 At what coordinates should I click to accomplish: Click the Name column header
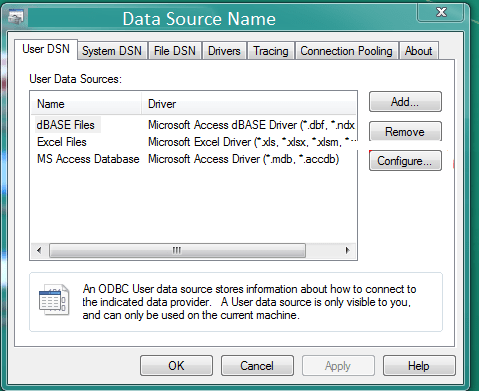point(86,104)
